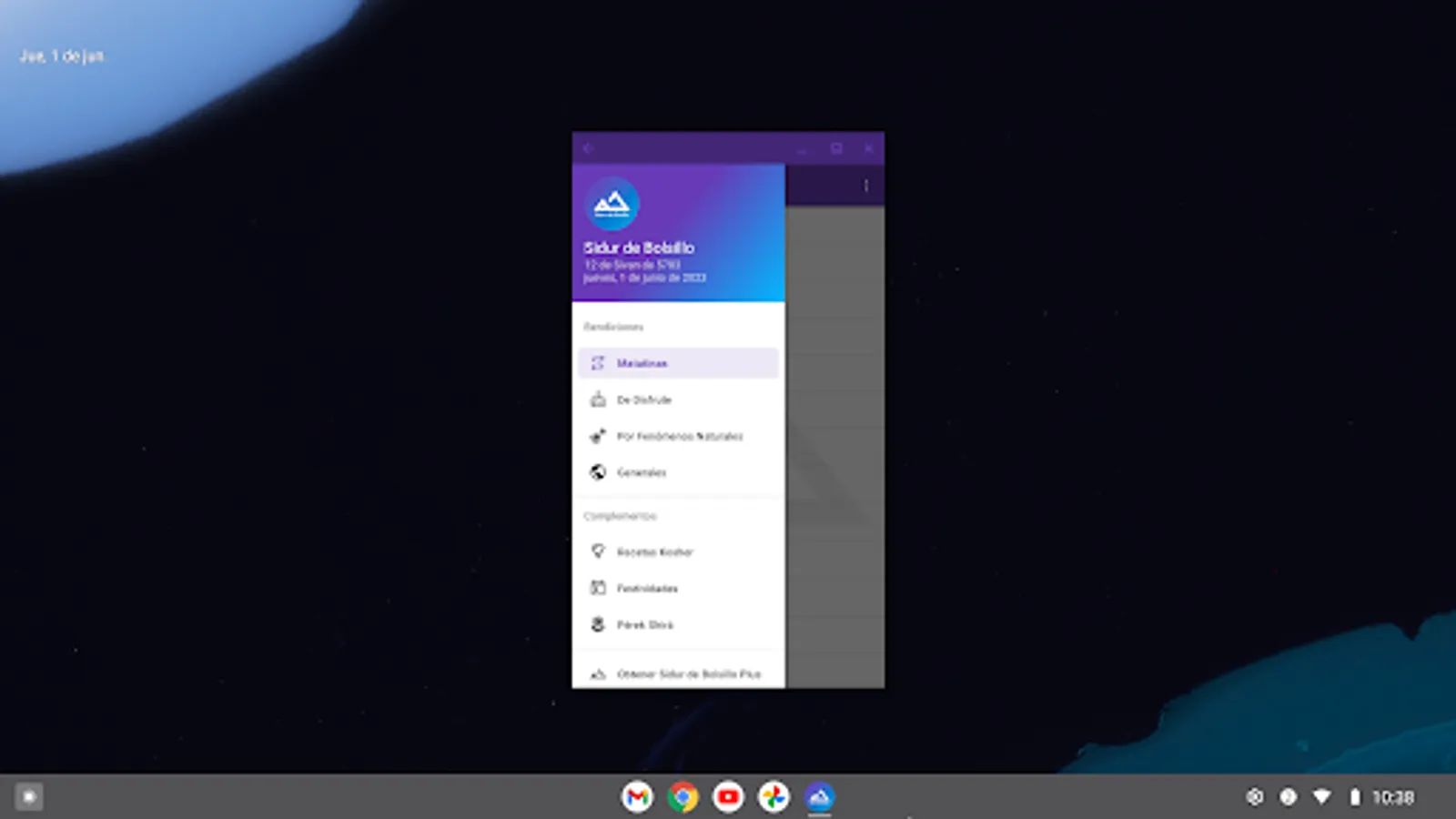Click the Sidur de Bolsillo shelf icon
This screenshot has height=819, width=1456.
tap(819, 797)
